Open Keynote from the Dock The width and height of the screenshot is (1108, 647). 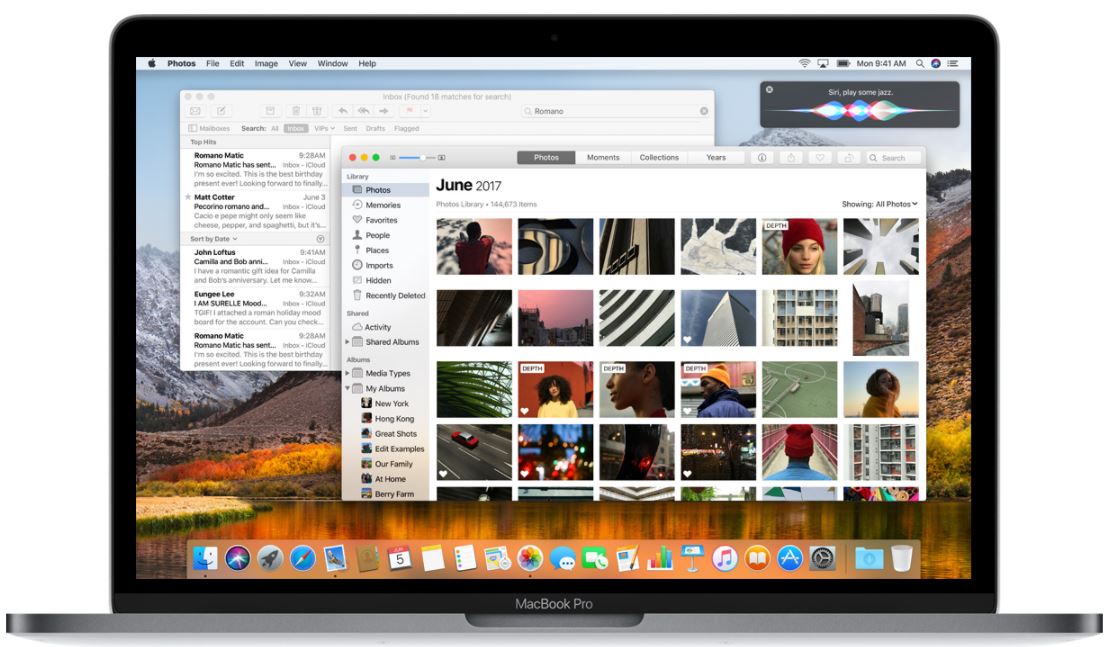pyautogui.click(x=692, y=559)
